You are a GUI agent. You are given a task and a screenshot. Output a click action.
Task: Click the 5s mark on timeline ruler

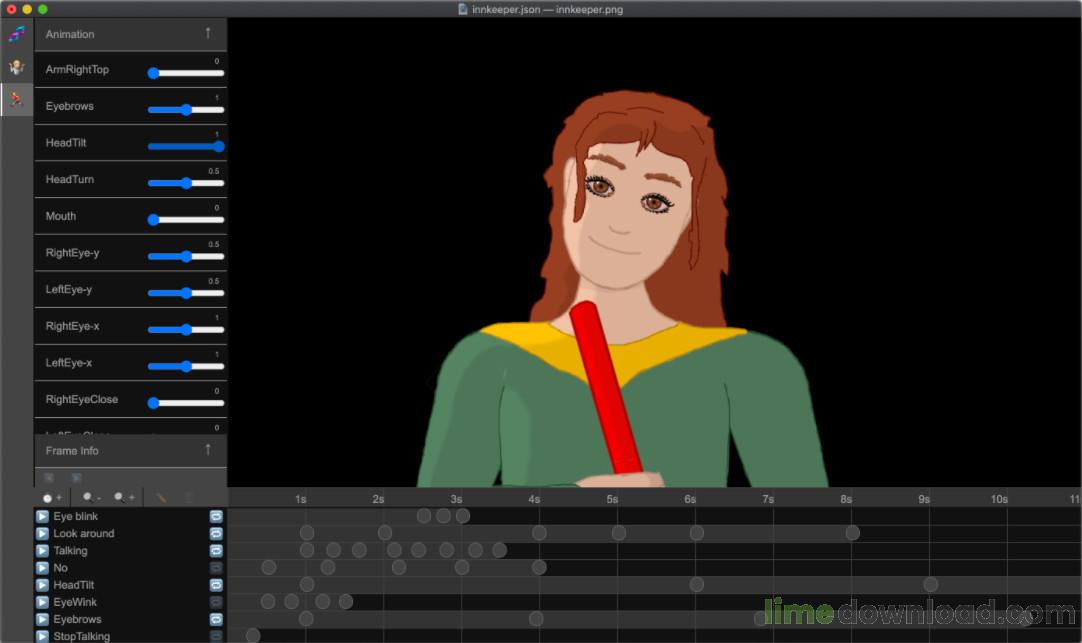(612, 498)
